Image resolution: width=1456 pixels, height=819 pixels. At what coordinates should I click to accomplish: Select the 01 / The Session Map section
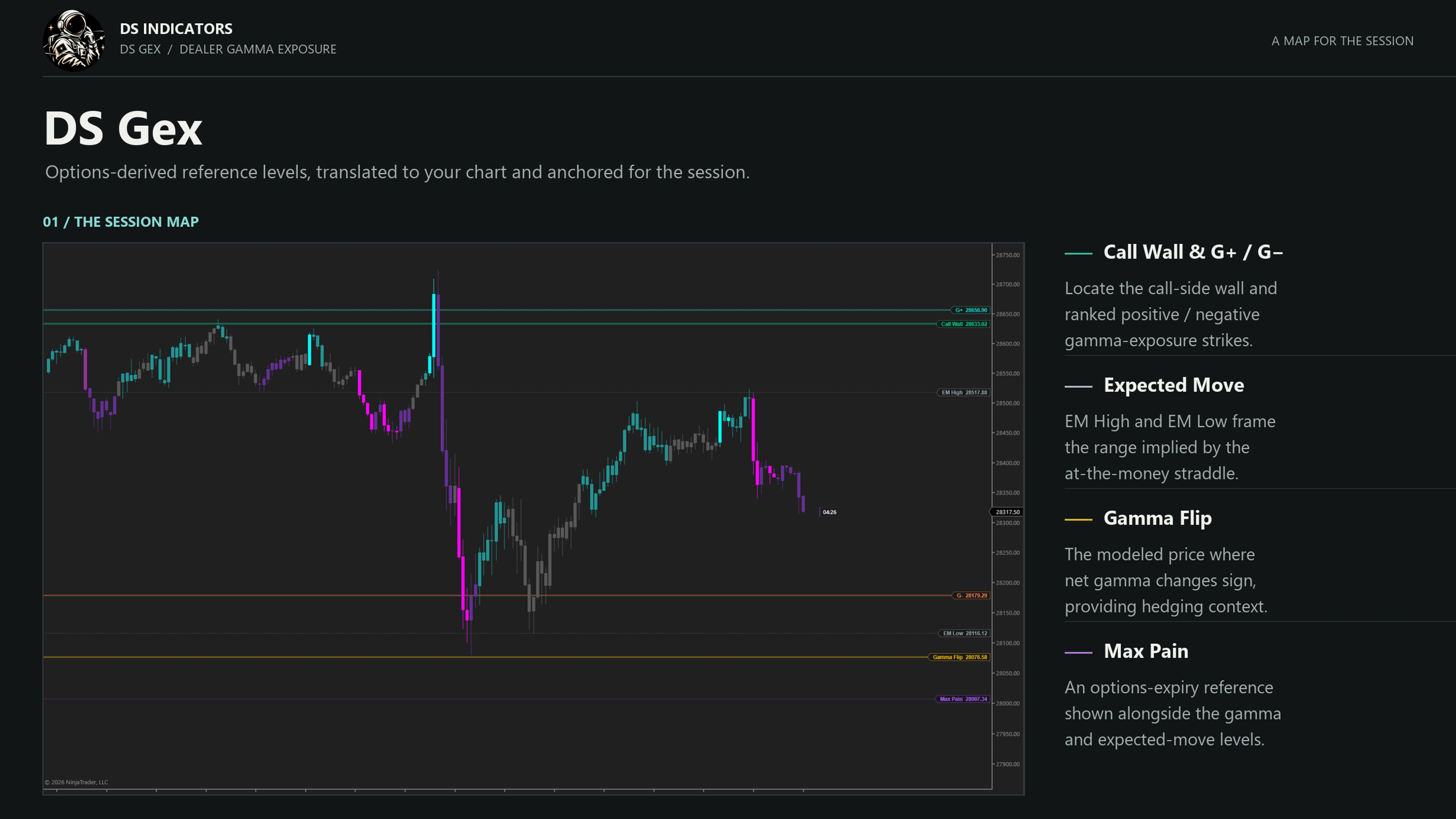coord(121,221)
